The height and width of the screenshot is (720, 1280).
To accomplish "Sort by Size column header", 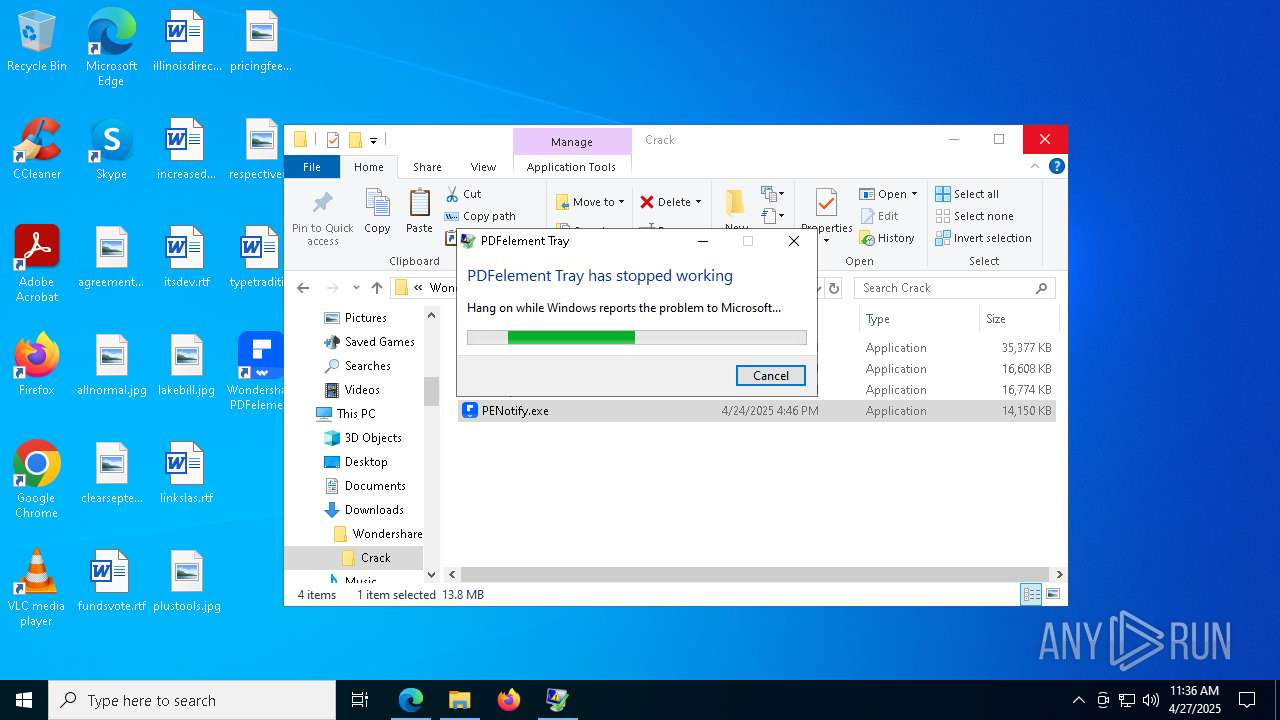I will point(1018,319).
